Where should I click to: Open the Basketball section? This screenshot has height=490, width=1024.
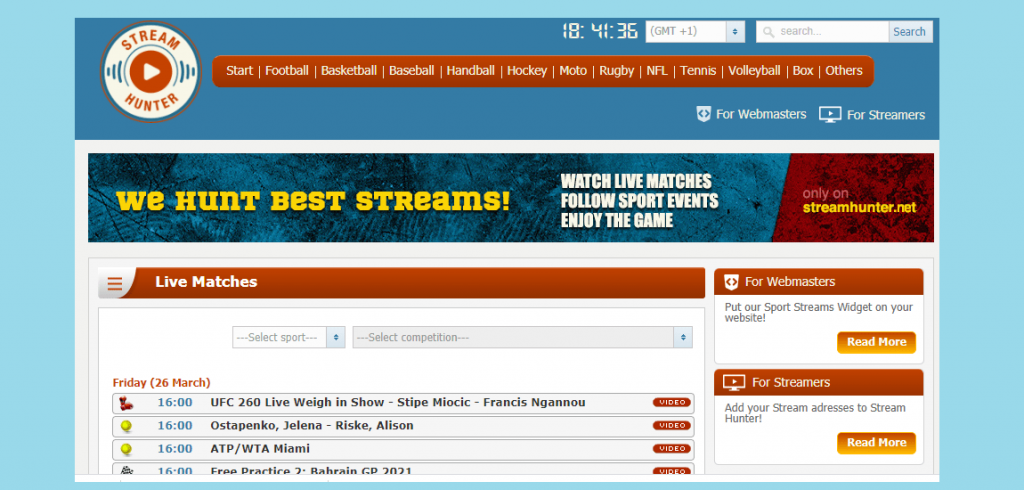click(349, 71)
